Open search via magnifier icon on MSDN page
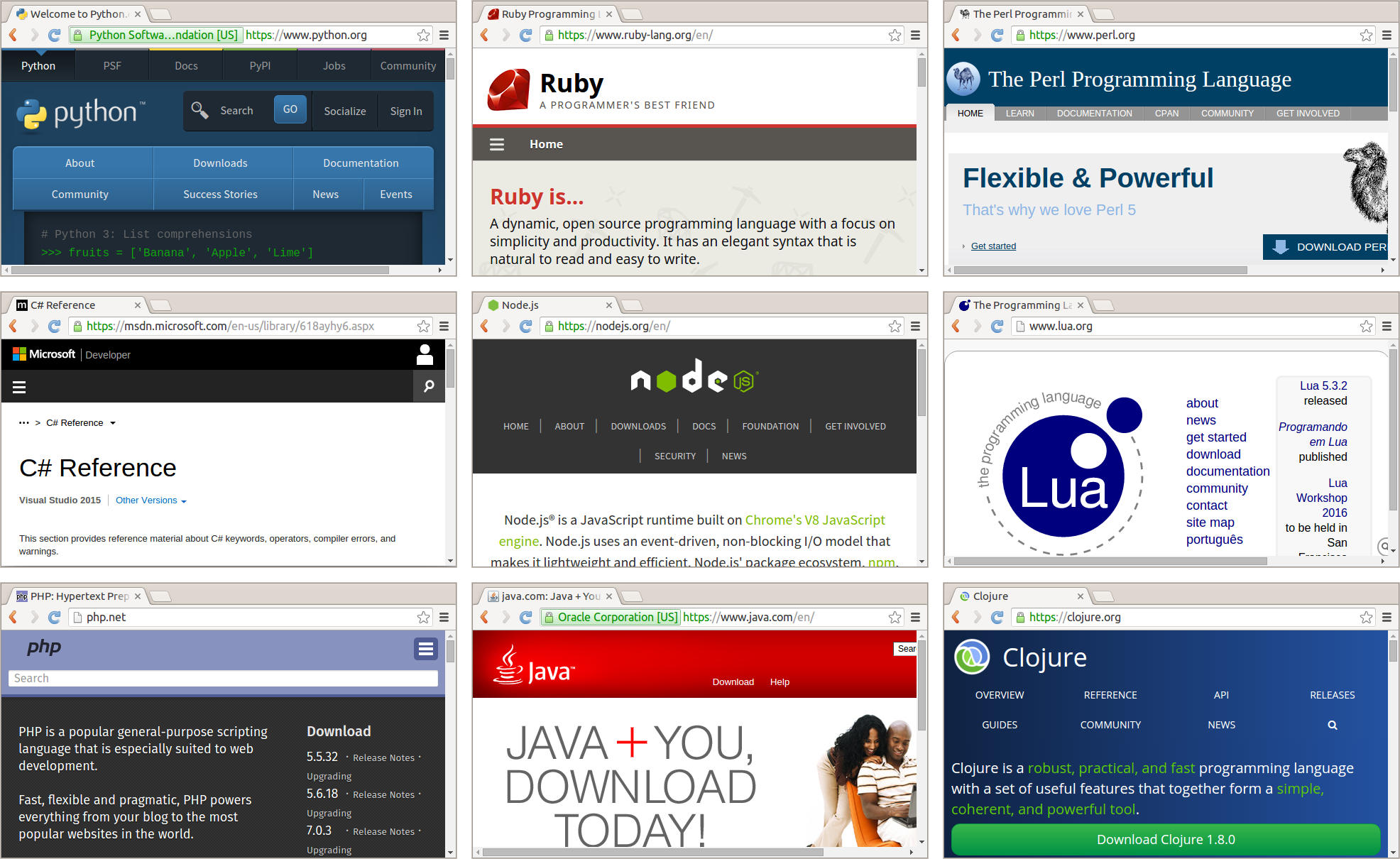 (429, 386)
